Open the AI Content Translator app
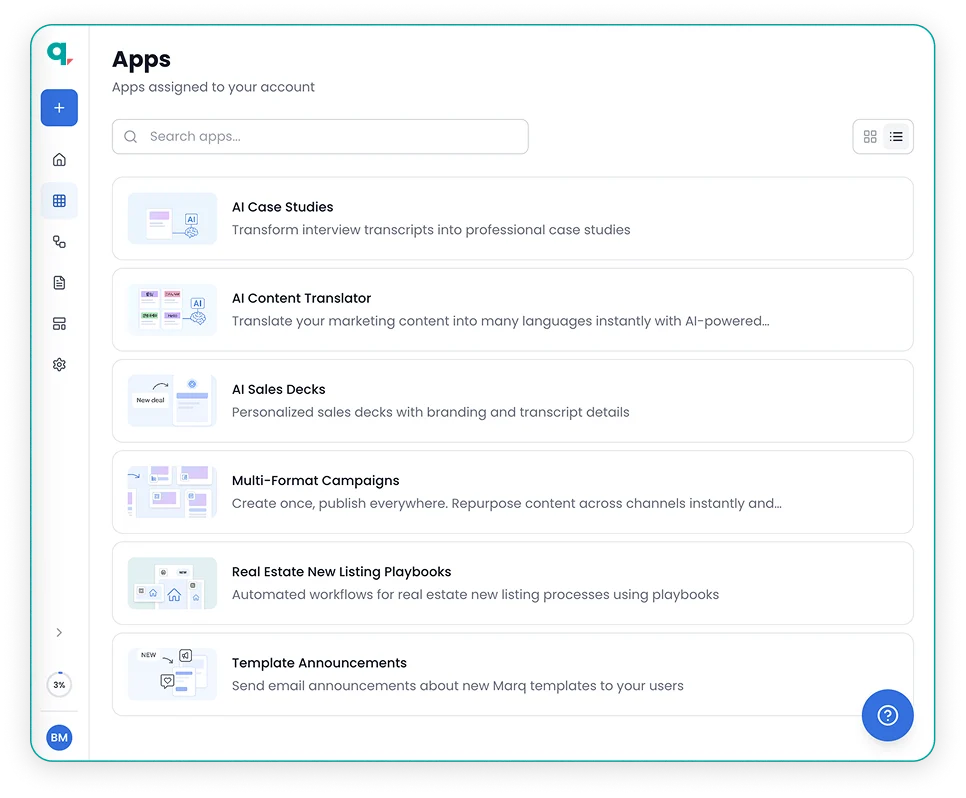This screenshot has width=966, height=798. pos(512,309)
